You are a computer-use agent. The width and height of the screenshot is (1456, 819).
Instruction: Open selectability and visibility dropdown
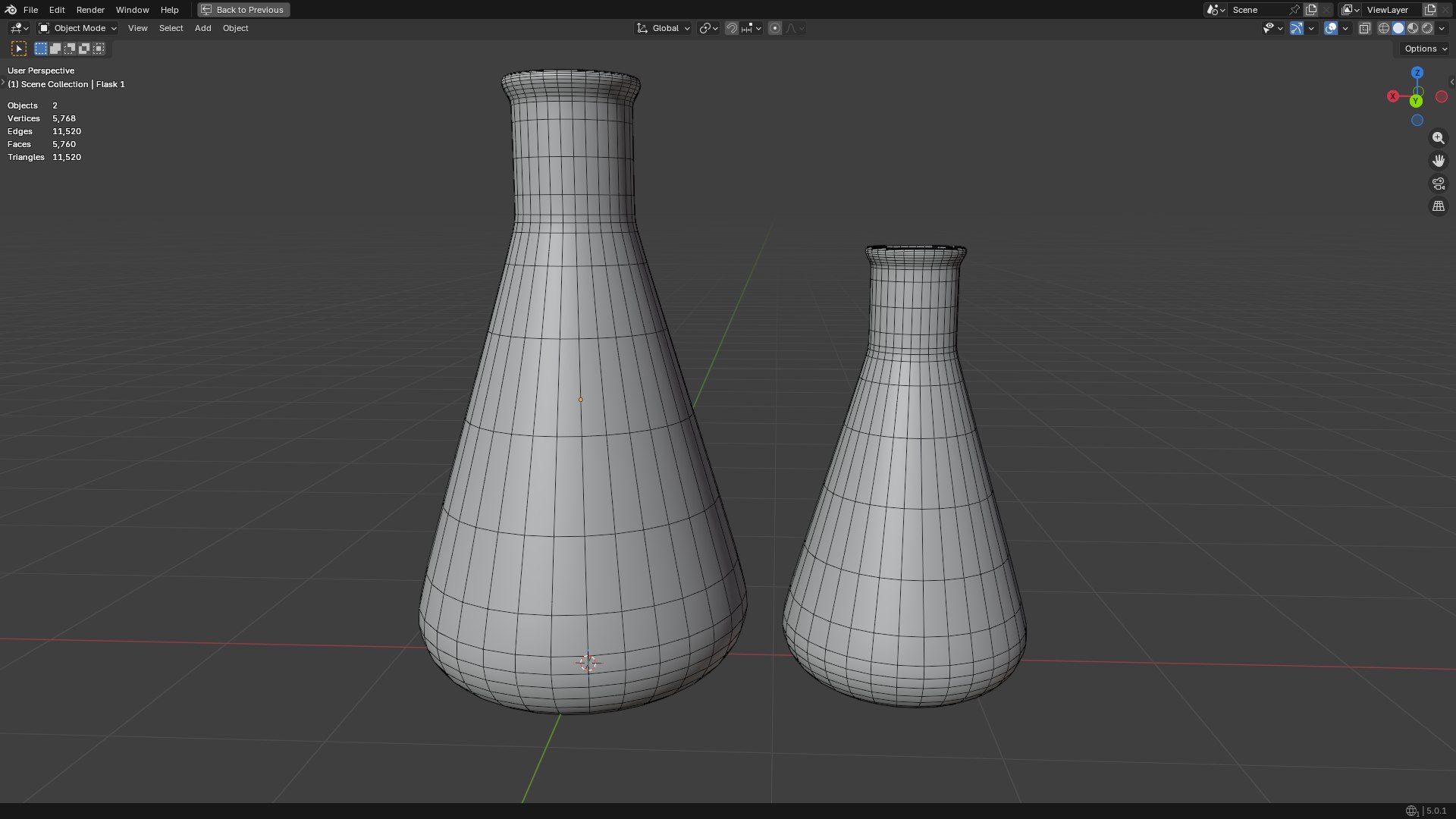1272,28
